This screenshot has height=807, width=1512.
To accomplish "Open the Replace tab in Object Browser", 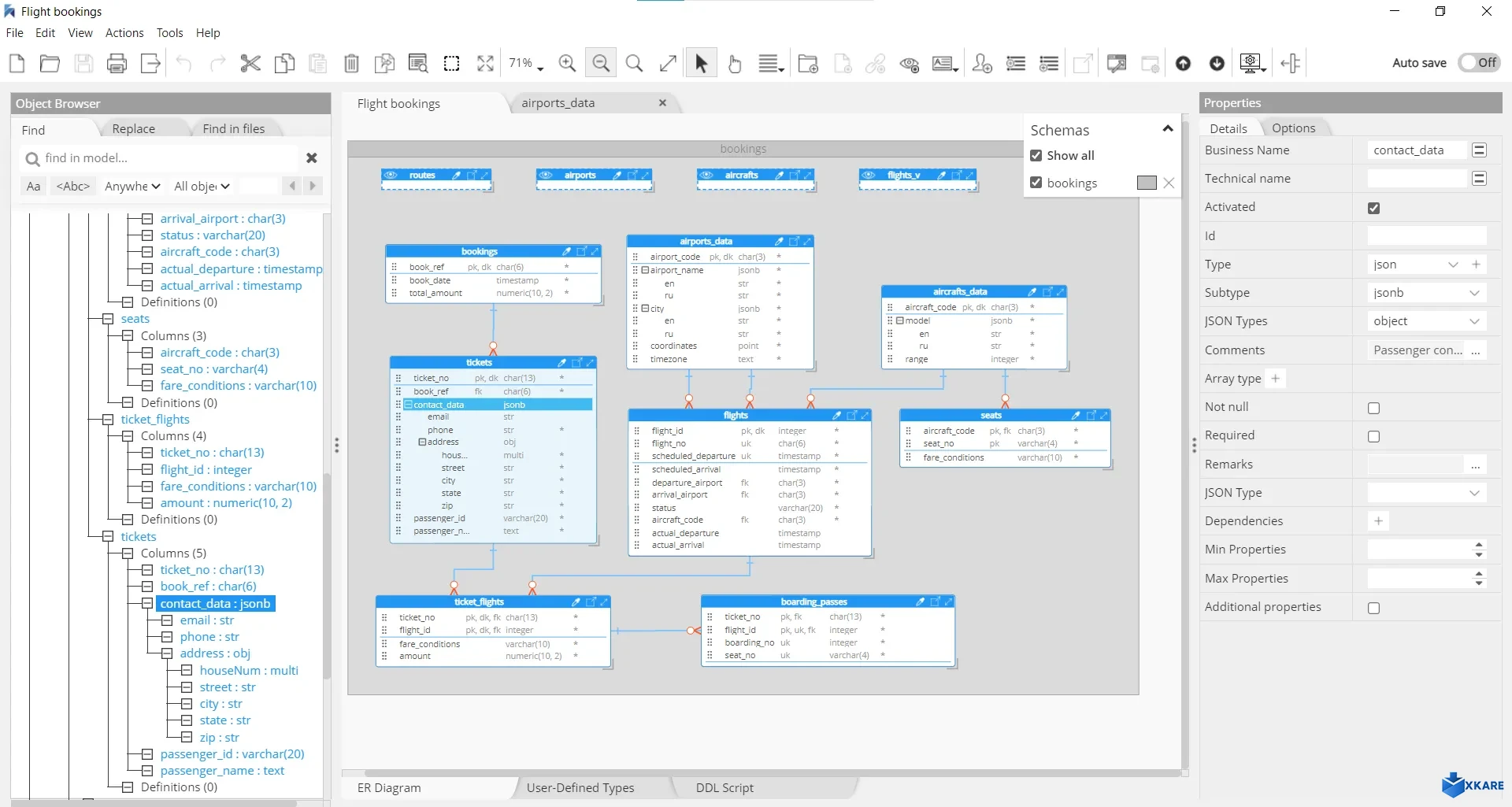I will [134, 129].
